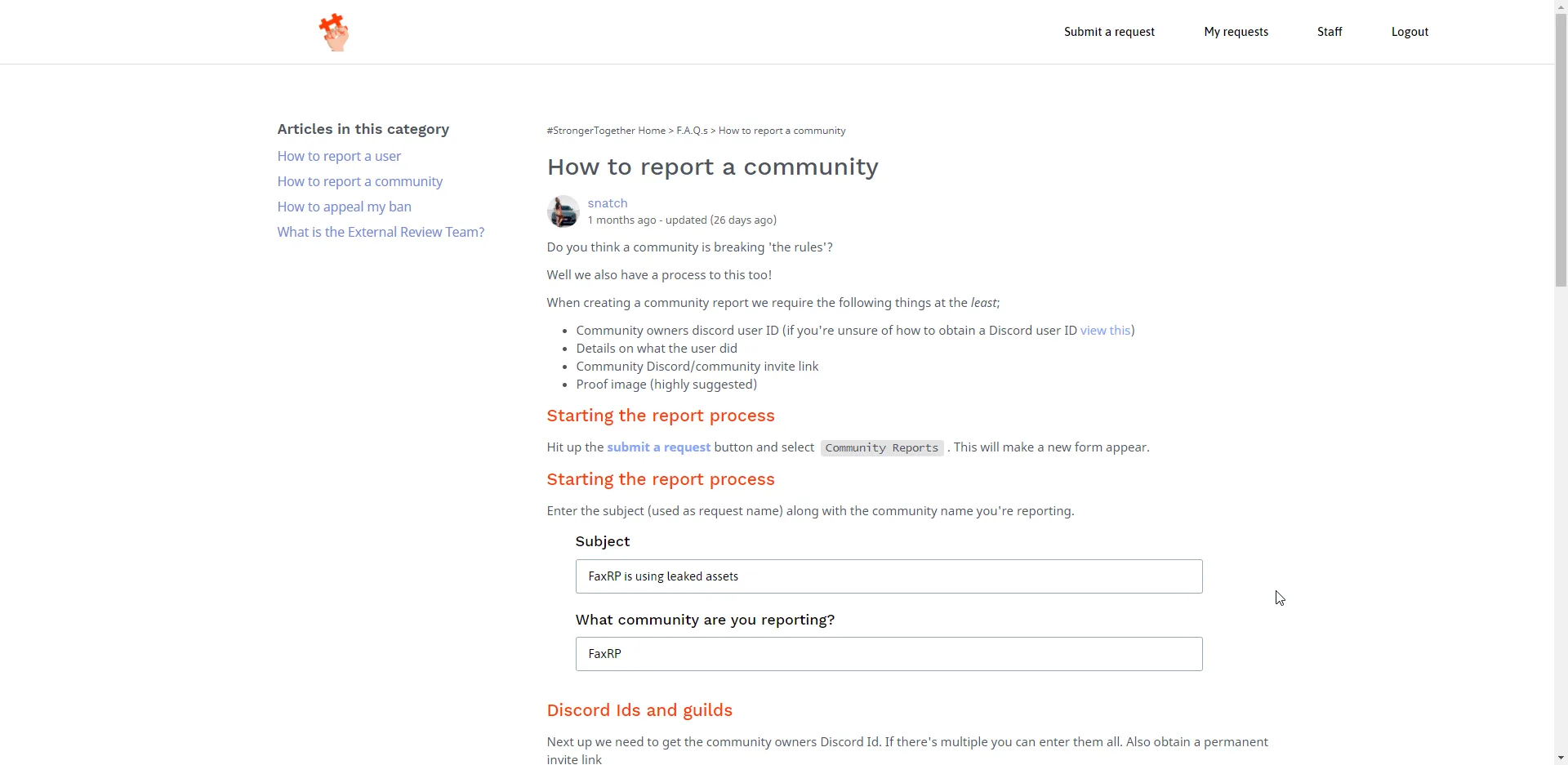Click the puzzle-hand site logo

(x=333, y=32)
